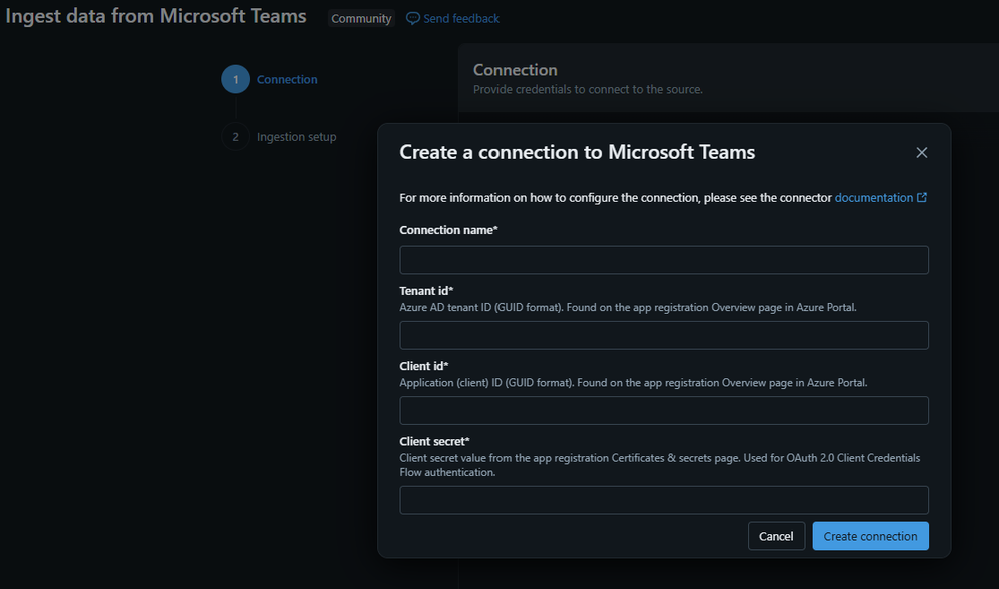Click Provide credentials to connect text

[587, 89]
